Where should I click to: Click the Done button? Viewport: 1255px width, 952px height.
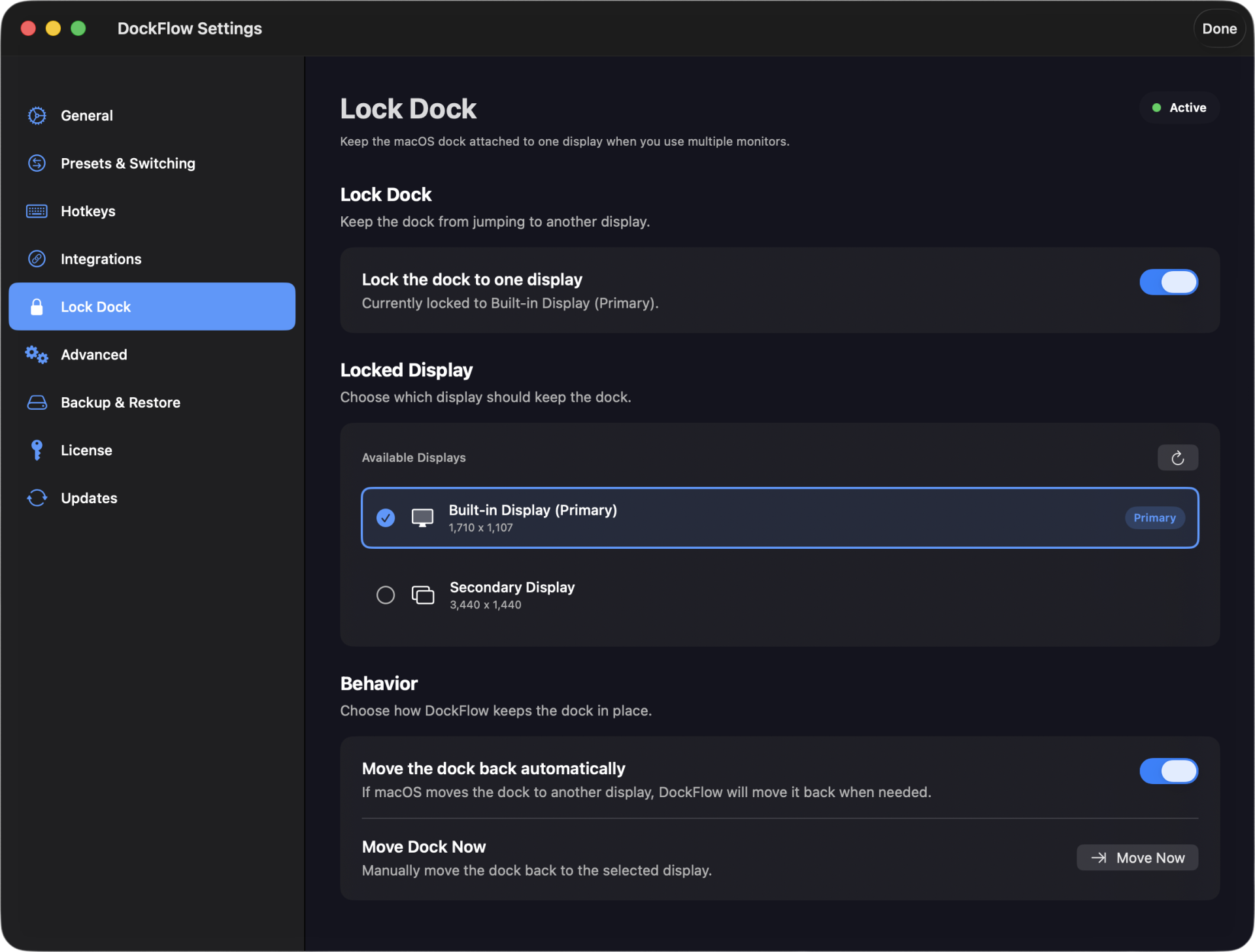point(1219,29)
